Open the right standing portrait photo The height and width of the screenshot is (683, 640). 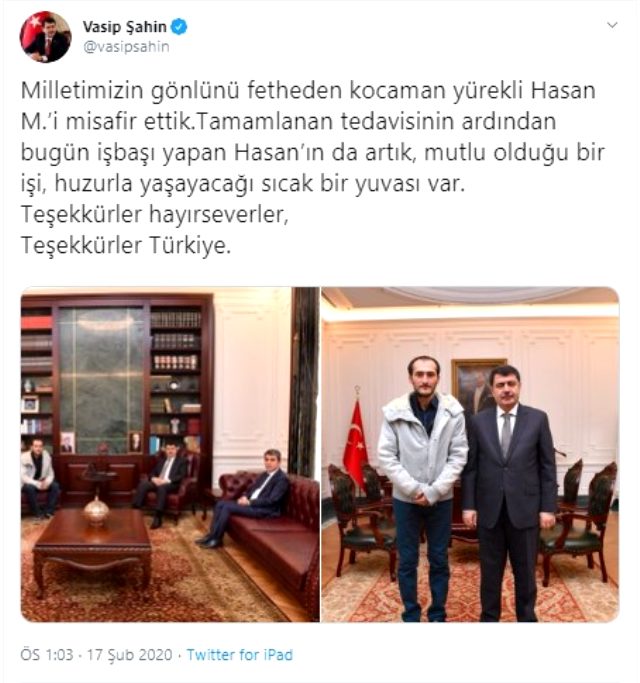tap(470, 454)
